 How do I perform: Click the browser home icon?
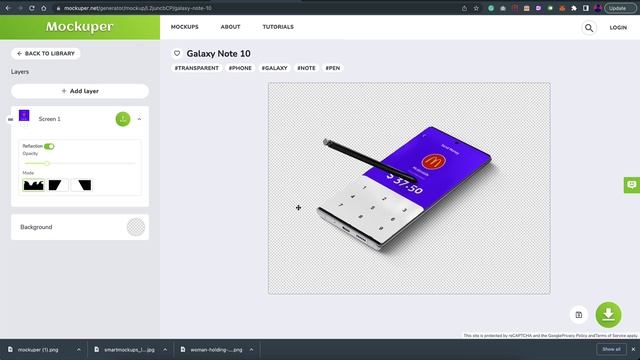(x=44, y=8)
